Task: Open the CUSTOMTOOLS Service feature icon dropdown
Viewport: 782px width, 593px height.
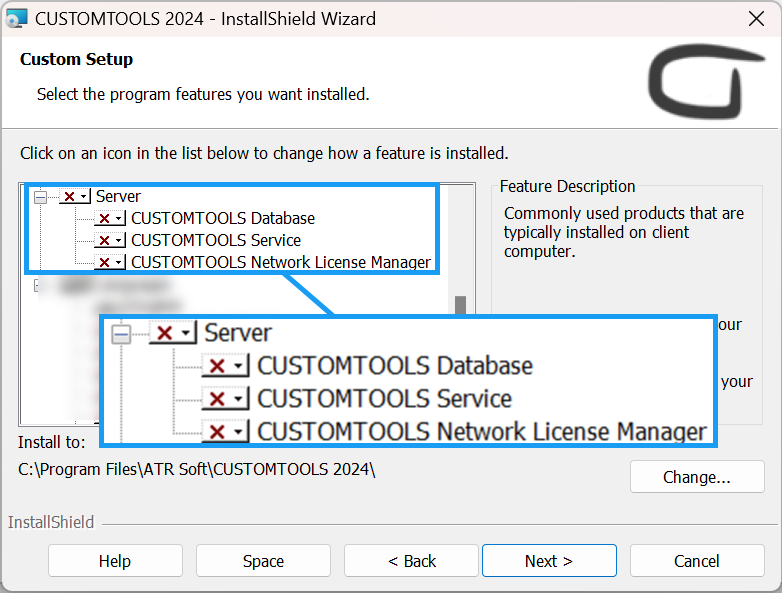Action: (x=110, y=240)
